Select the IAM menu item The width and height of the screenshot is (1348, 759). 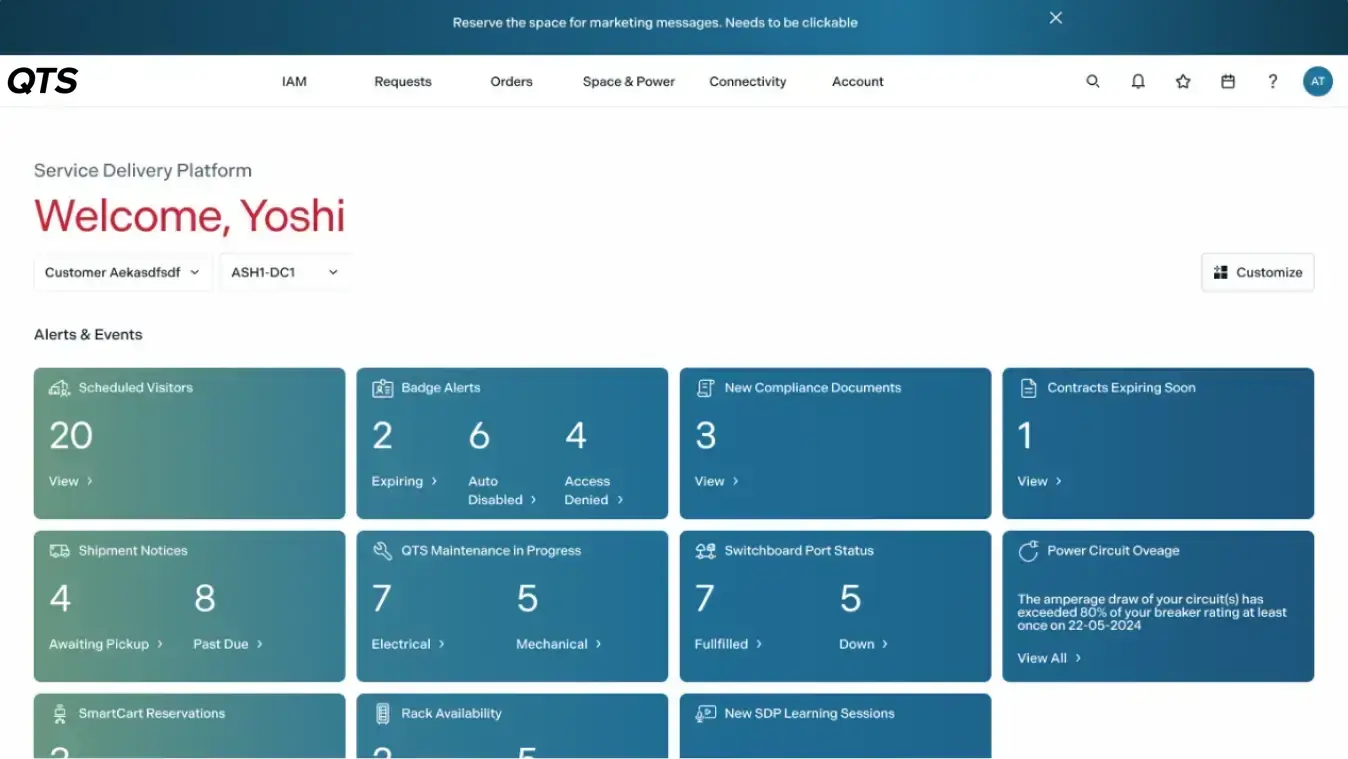point(294,82)
